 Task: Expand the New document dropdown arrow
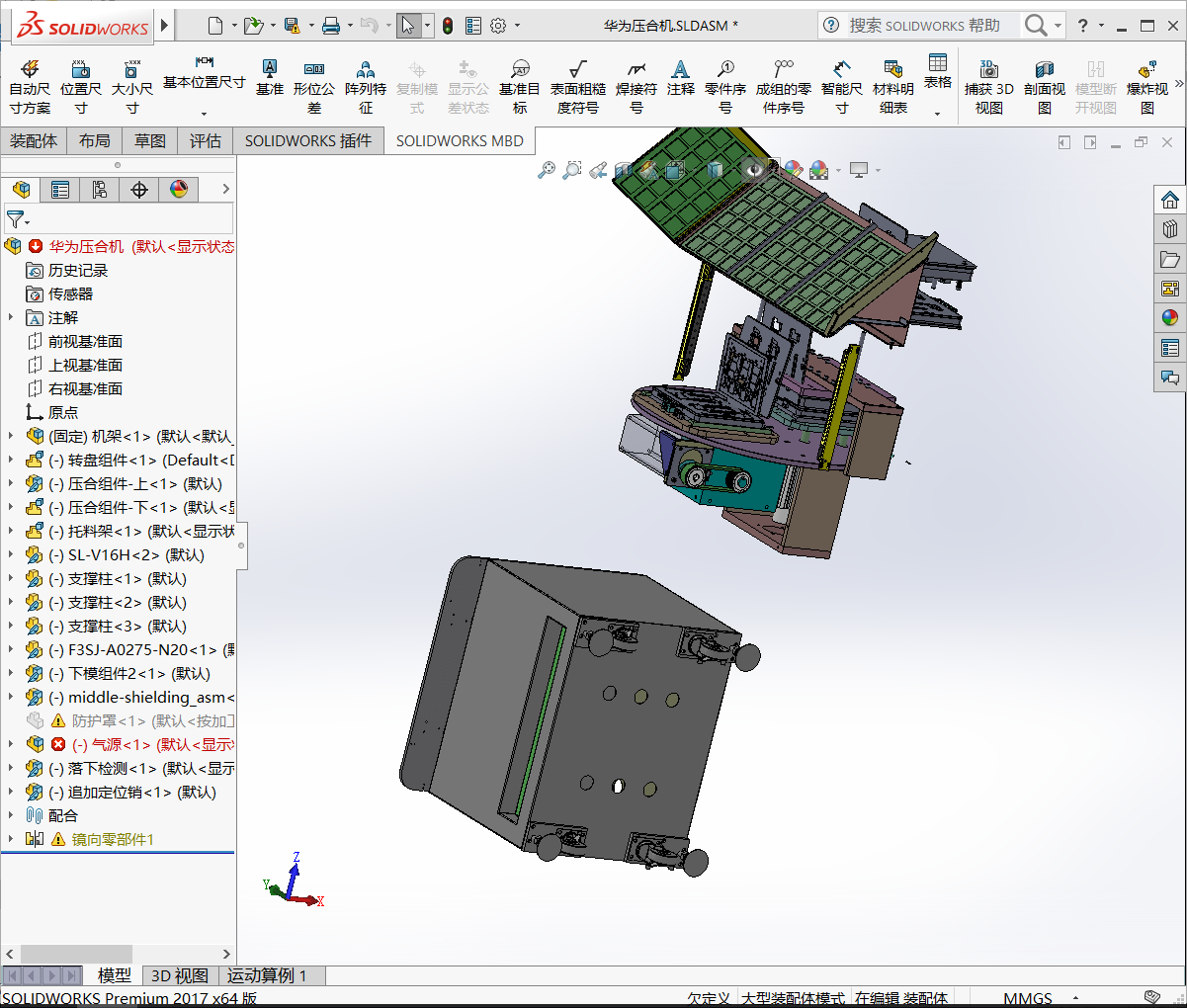click(234, 26)
